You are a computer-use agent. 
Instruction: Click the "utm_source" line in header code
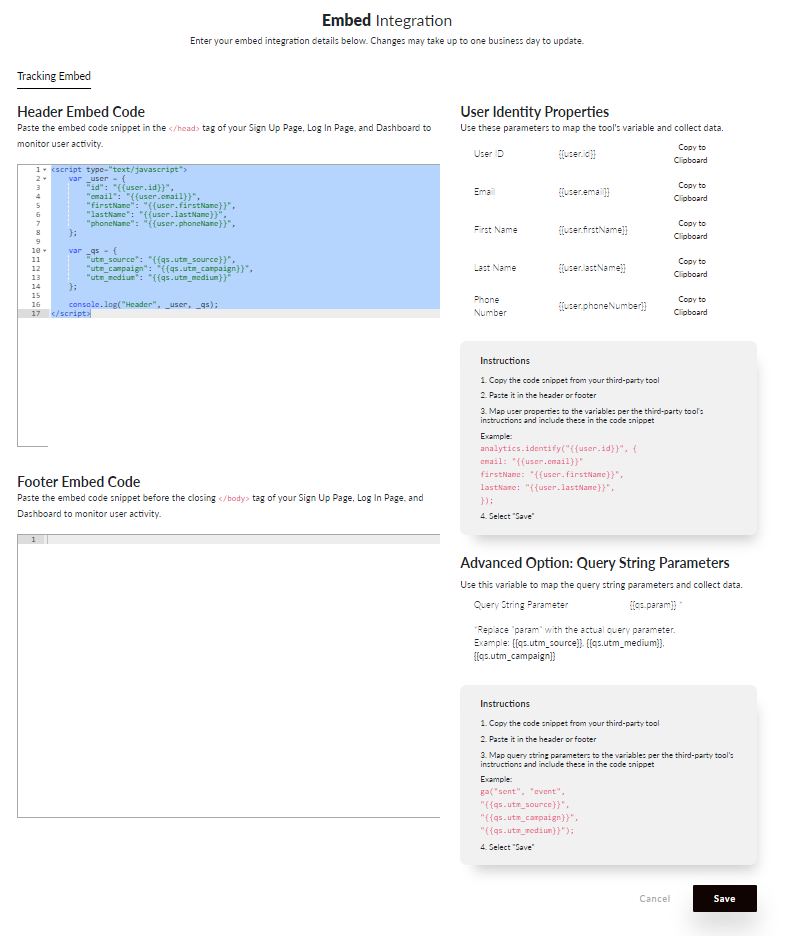pos(161,260)
